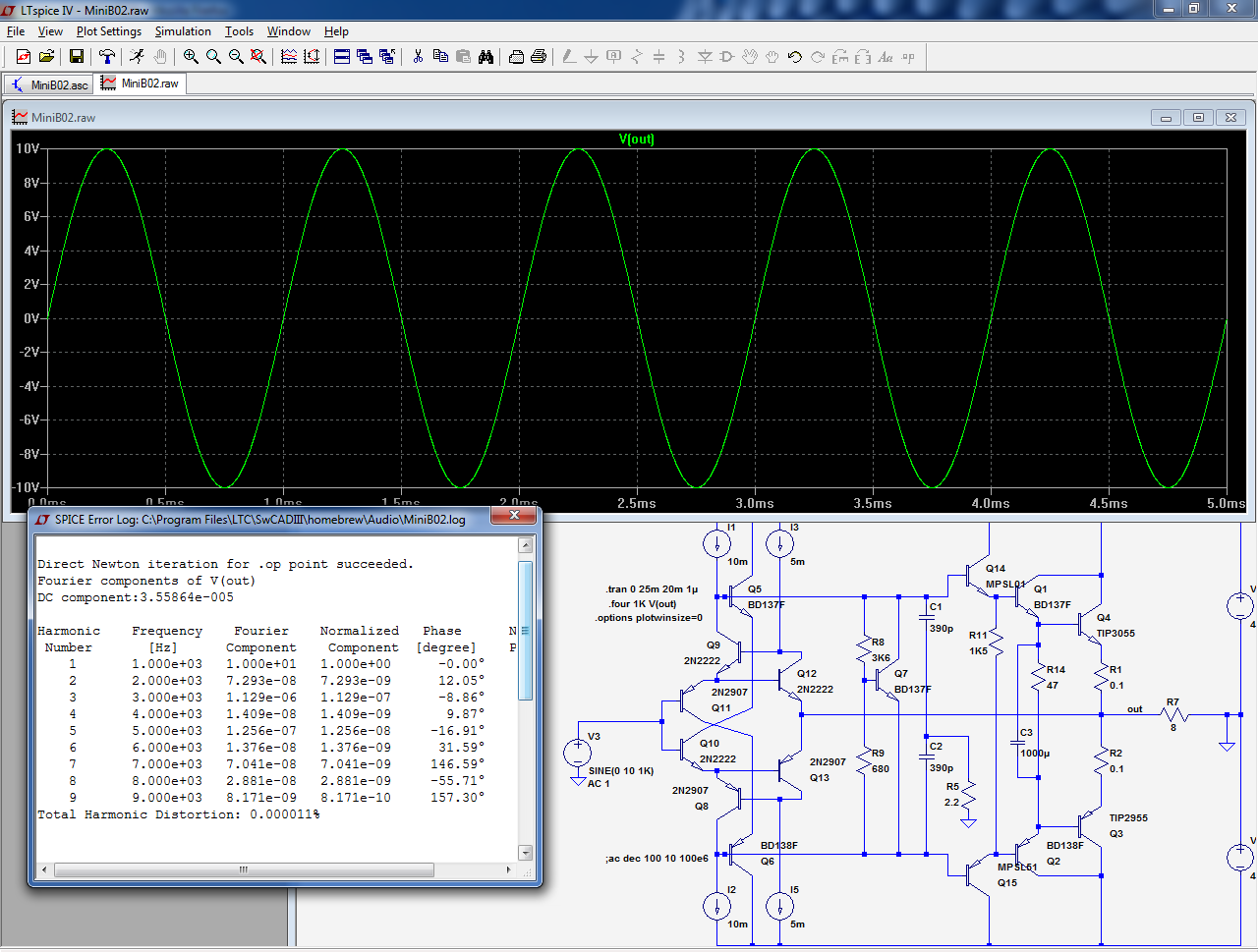Open Control Panel via hammer icon
Screen dimensions: 1258x952
tap(107, 57)
